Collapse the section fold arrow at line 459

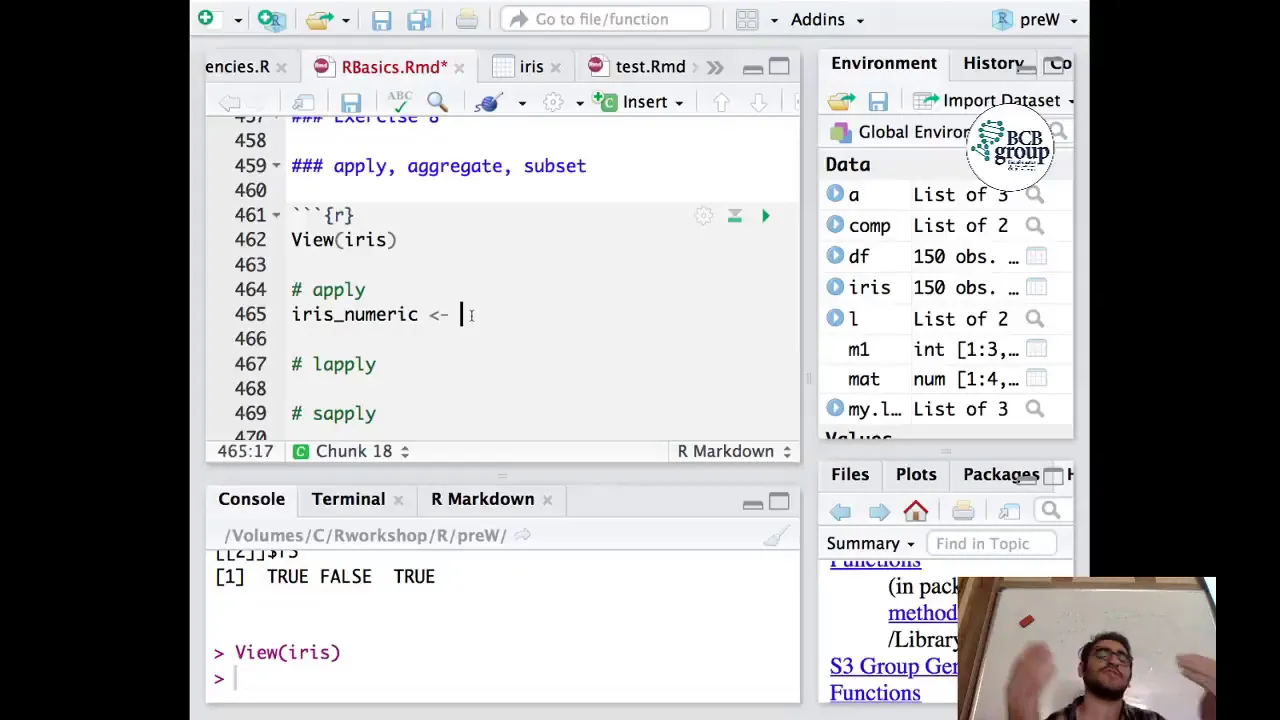pyautogui.click(x=276, y=166)
